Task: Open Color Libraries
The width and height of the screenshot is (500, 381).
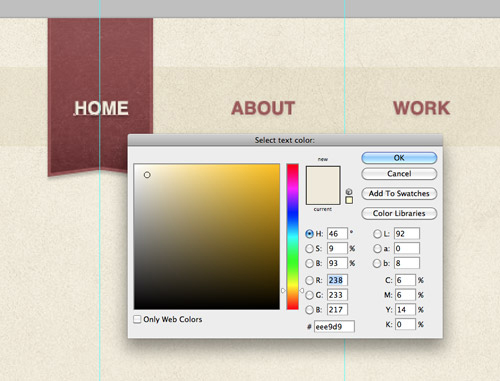Action: 399,213
